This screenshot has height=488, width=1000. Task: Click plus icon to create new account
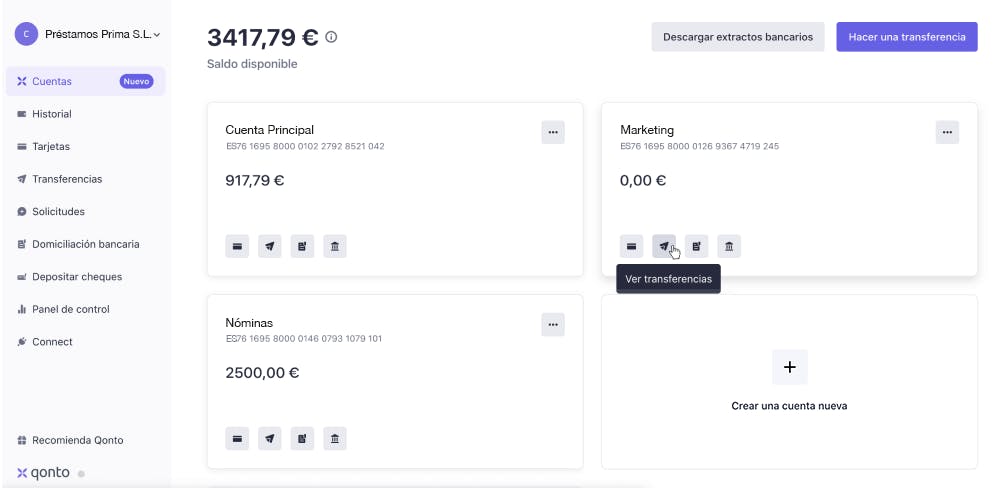pyautogui.click(x=790, y=367)
